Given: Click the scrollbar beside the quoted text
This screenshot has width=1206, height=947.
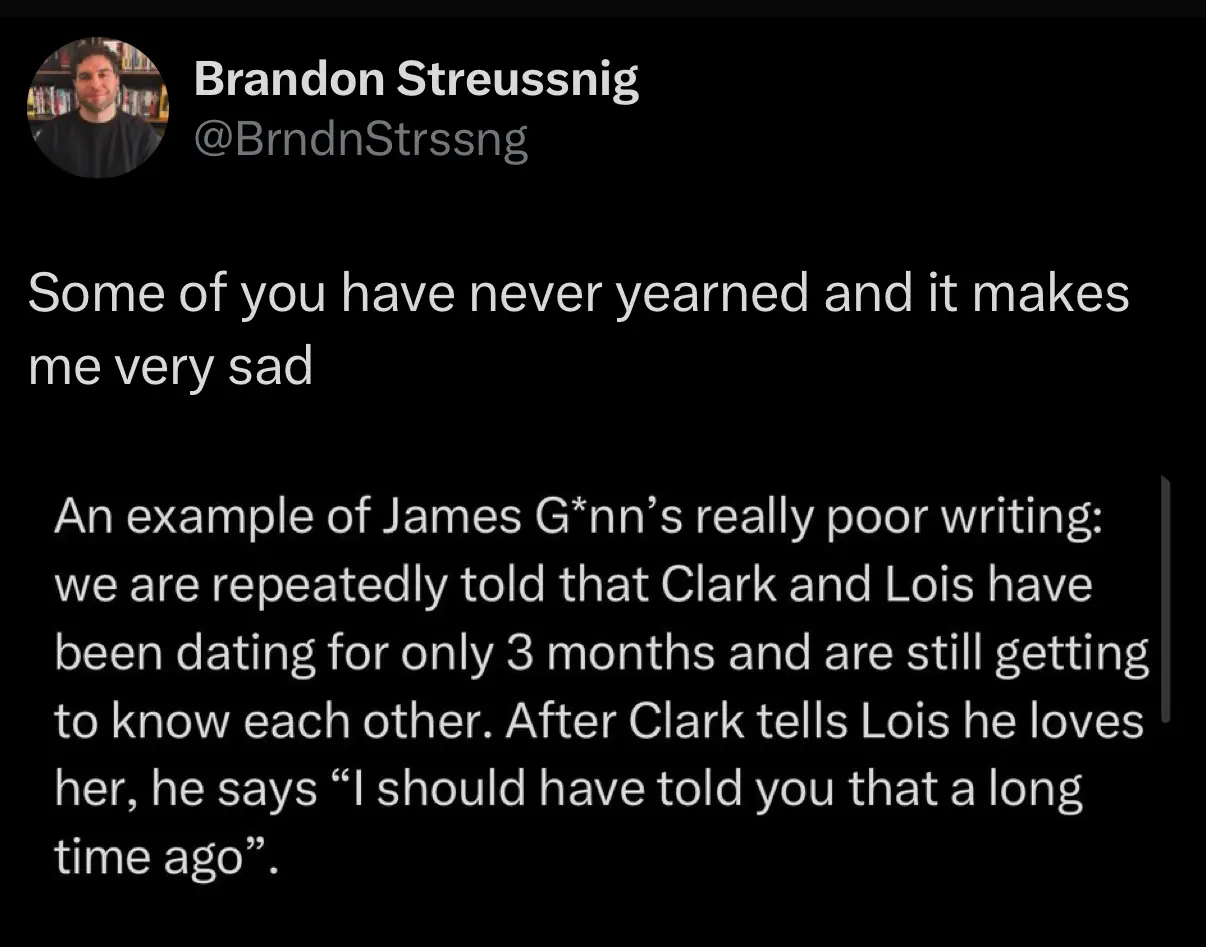Looking at the screenshot, I should pyautogui.click(x=1166, y=598).
